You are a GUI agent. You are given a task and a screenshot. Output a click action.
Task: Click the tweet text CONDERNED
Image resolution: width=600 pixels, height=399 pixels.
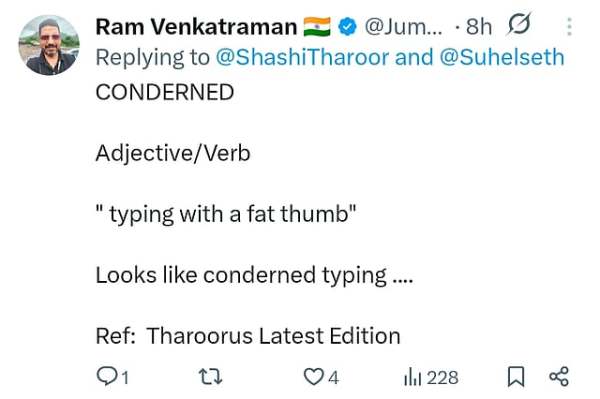pyautogui.click(x=165, y=92)
